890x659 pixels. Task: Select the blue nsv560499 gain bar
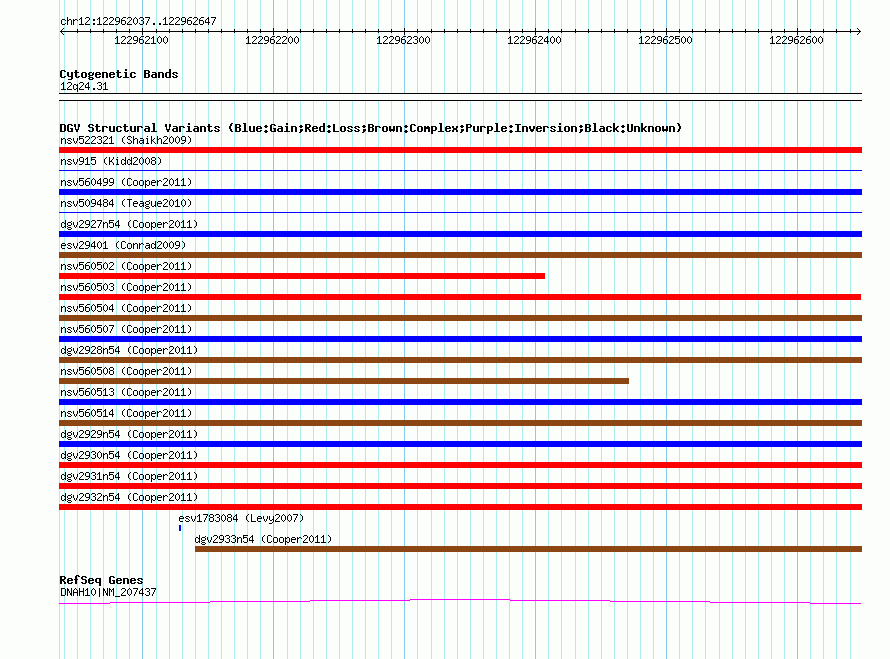click(x=460, y=192)
